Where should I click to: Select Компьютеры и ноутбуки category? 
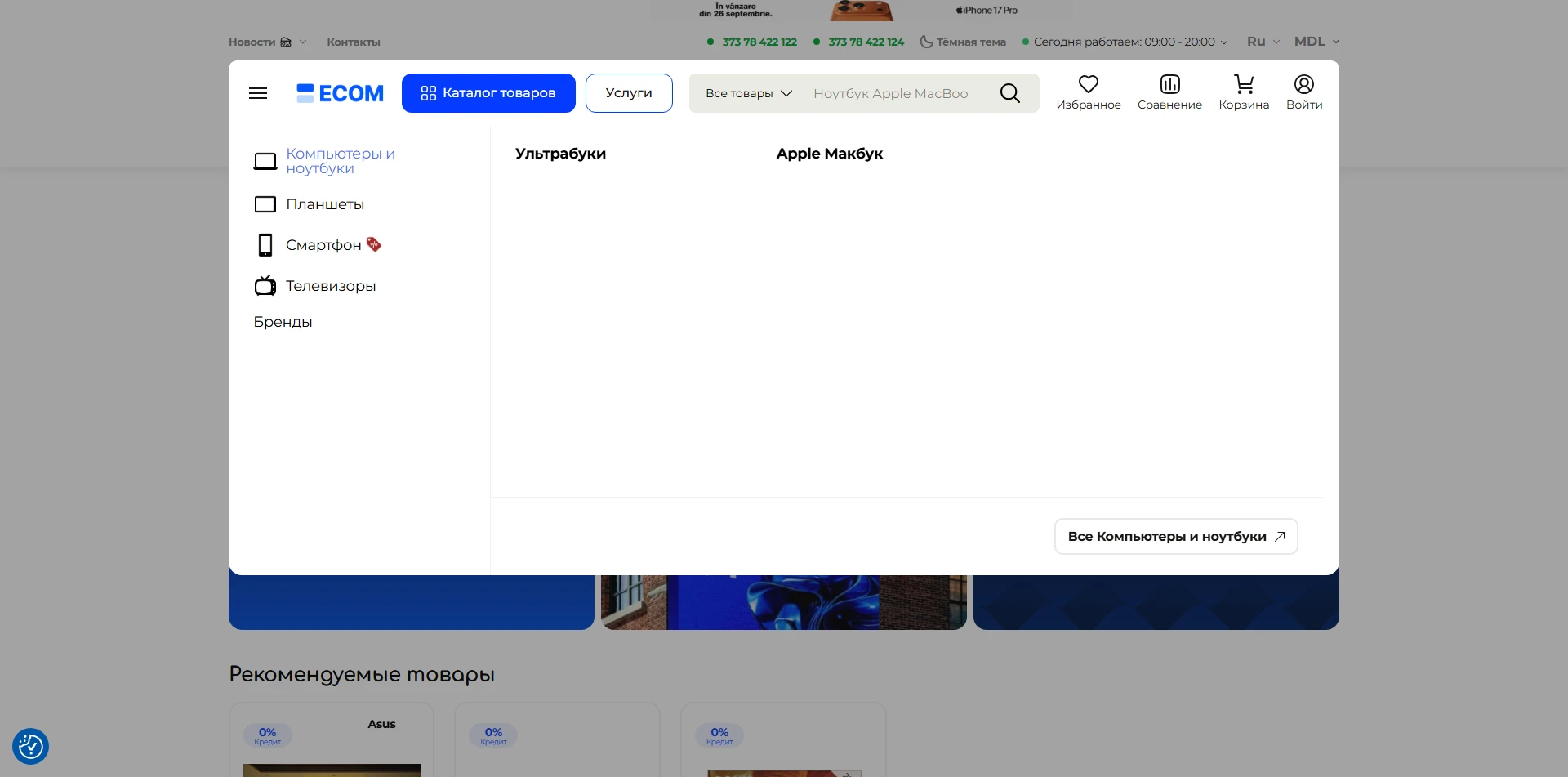pyautogui.click(x=341, y=161)
